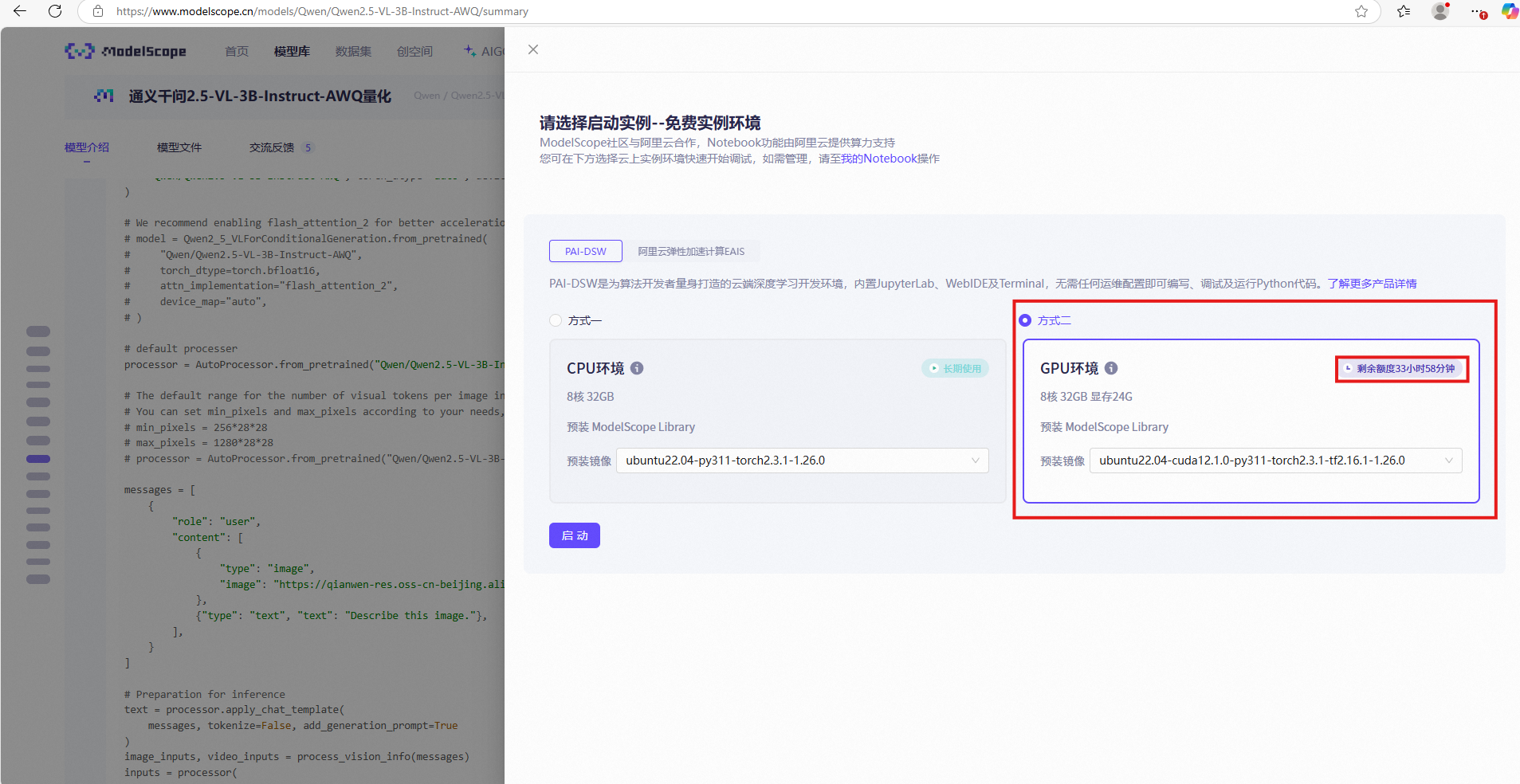Click the 启动 button
This screenshot has width=1520, height=784.
(x=574, y=535)
